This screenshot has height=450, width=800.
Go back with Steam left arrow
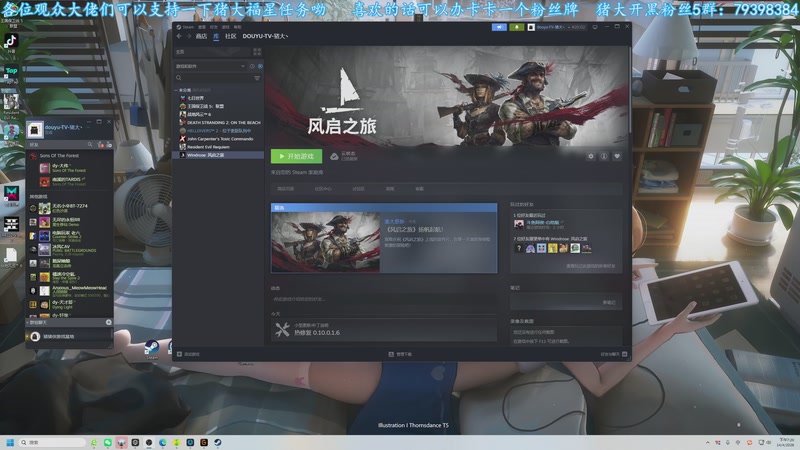[179, 36]
